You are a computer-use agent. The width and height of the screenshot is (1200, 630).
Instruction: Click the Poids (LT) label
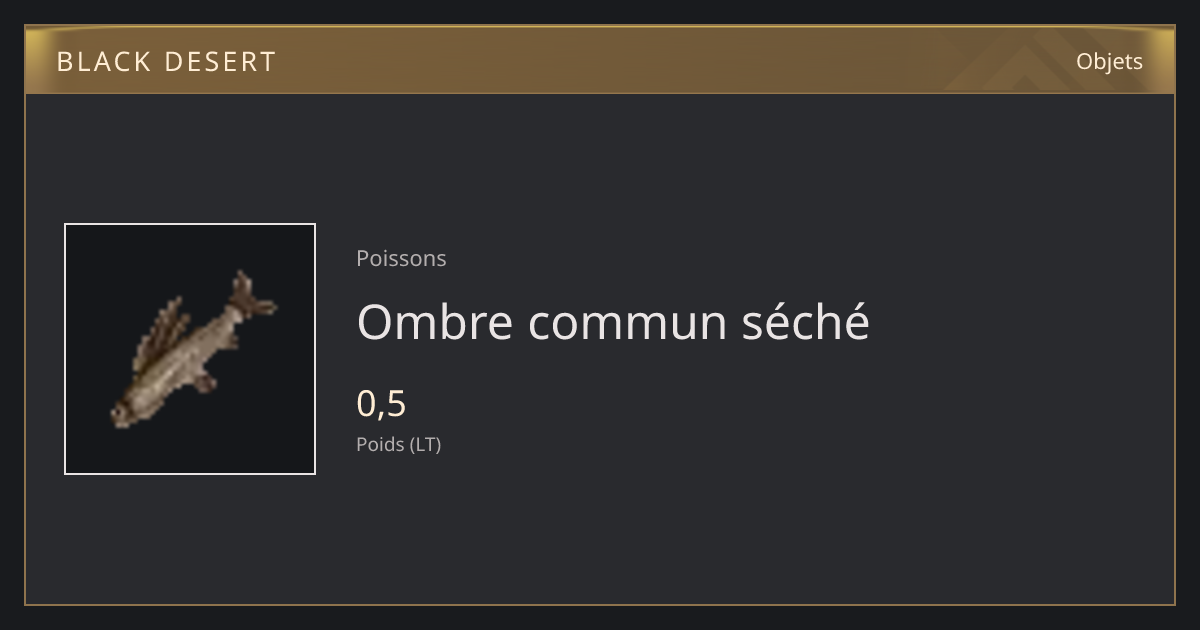pos(398,444)
